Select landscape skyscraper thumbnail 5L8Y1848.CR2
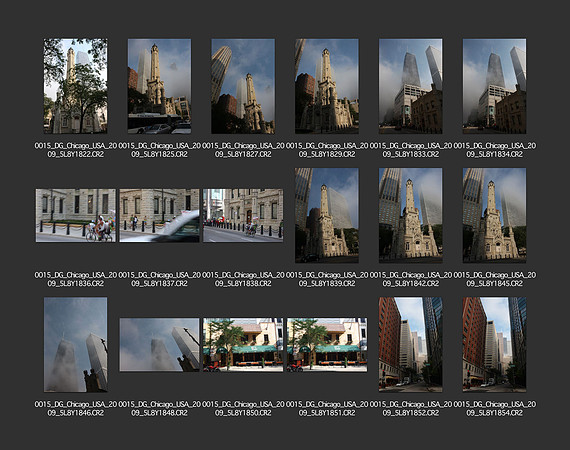The image size is (570, 450). tap(159, 345)
